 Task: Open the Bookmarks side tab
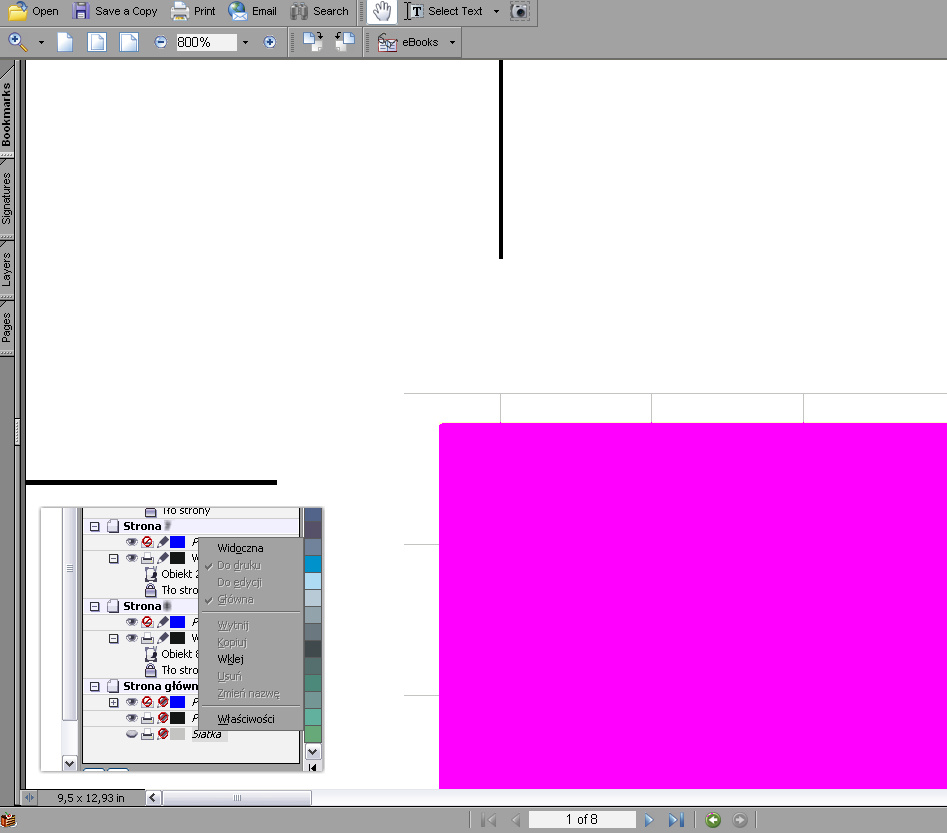point(7,114)
